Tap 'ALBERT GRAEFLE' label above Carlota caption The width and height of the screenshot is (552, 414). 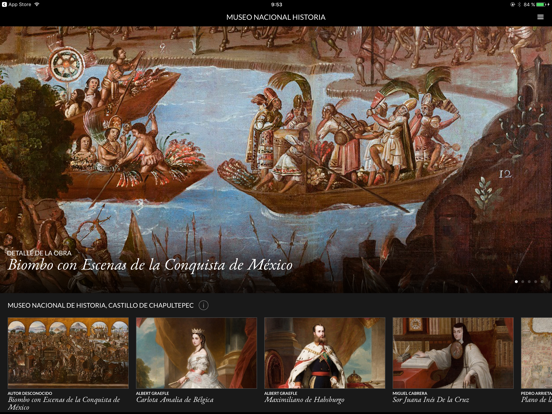point(152,393)
